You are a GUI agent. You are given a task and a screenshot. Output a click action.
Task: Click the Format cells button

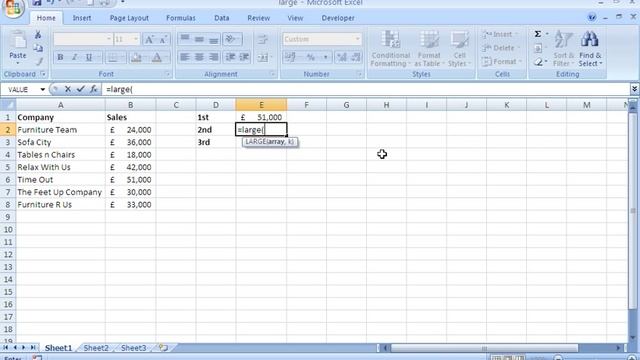pos(502,62)
